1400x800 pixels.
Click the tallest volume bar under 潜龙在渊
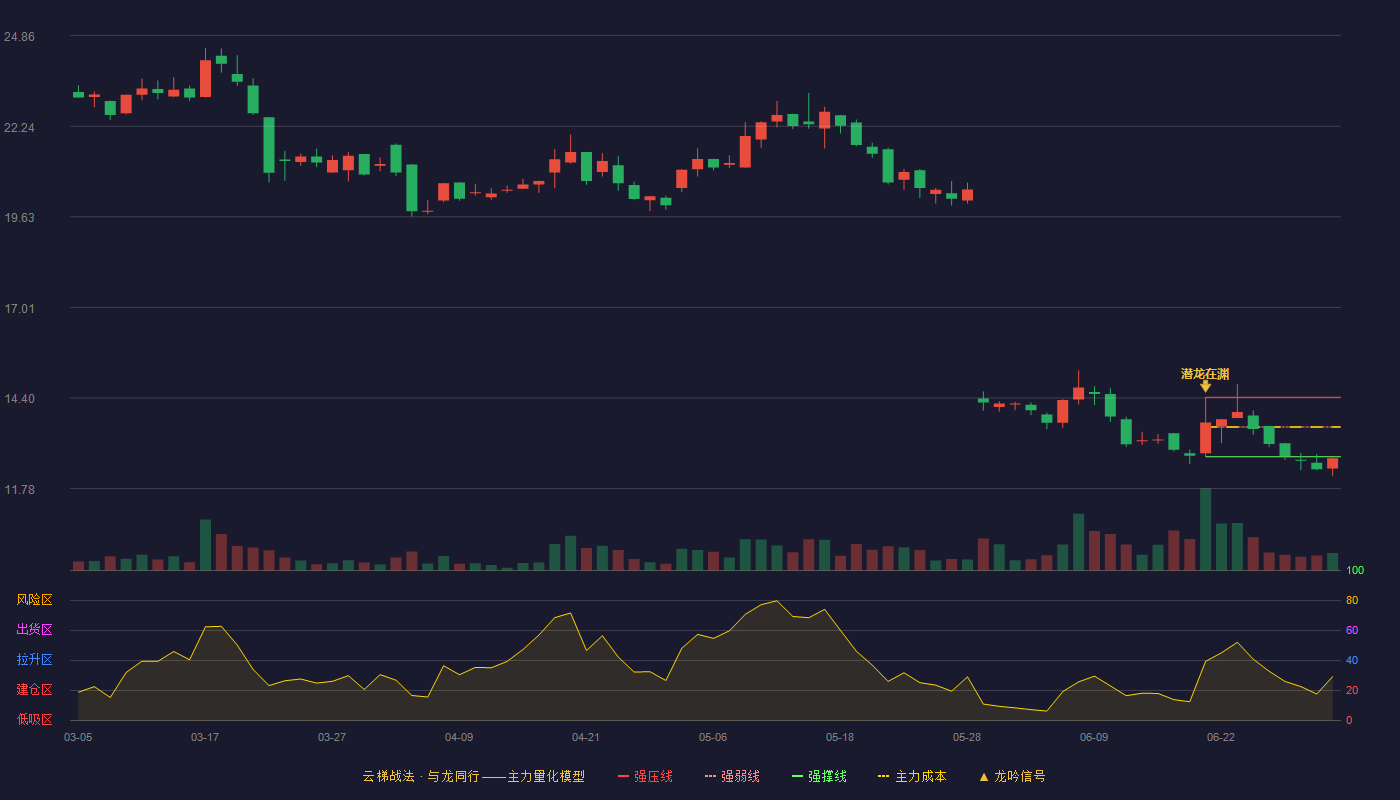tap(1205, 529)
